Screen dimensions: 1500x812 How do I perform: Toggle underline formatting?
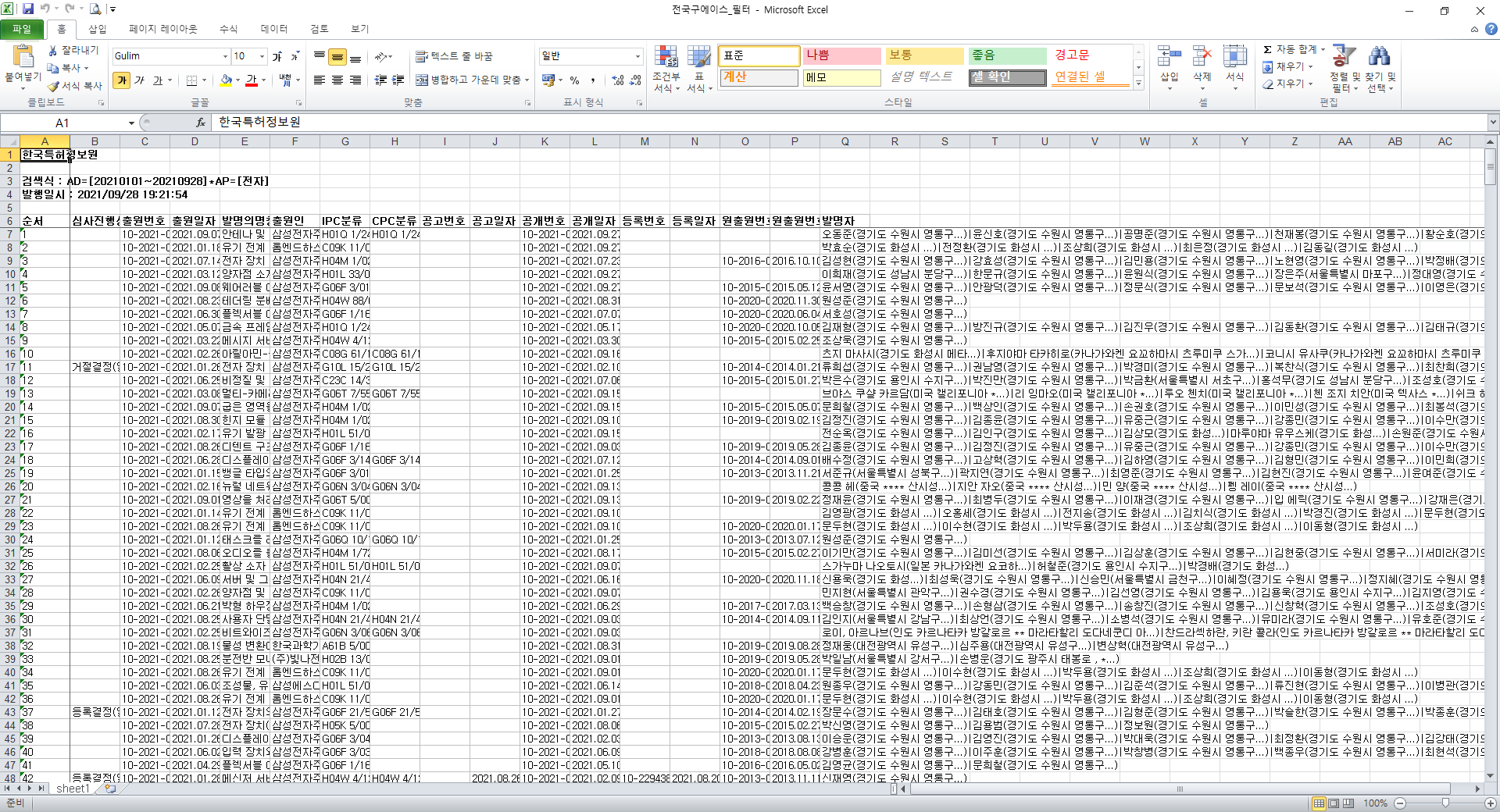click(157, 80)
